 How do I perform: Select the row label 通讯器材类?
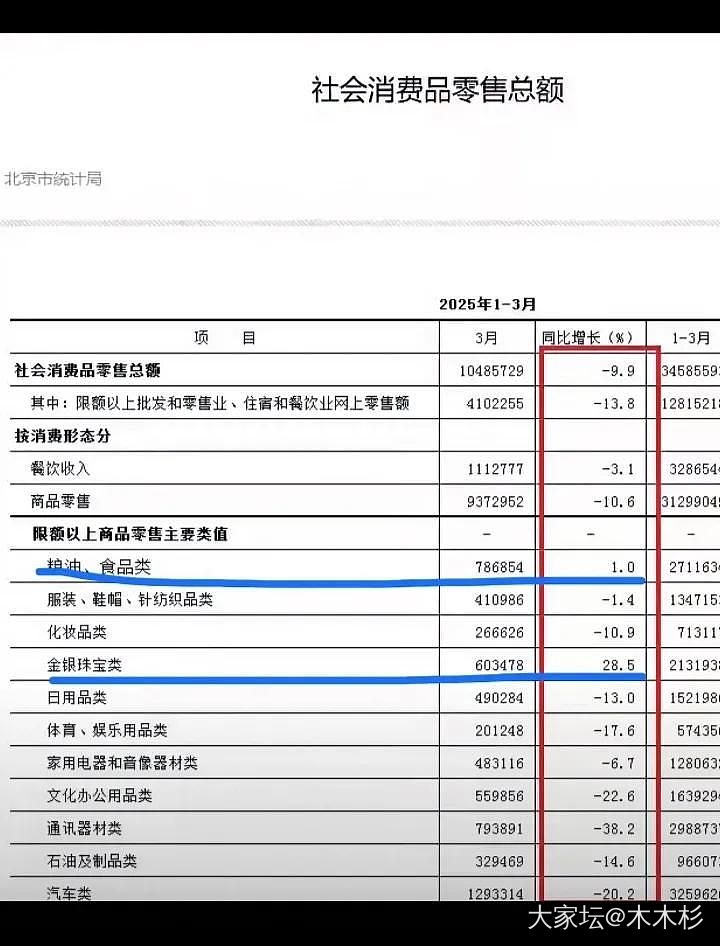point(84,828)
